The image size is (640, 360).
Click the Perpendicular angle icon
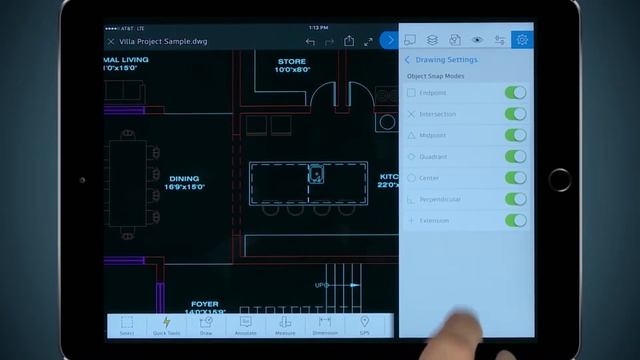tap(411, 199)
